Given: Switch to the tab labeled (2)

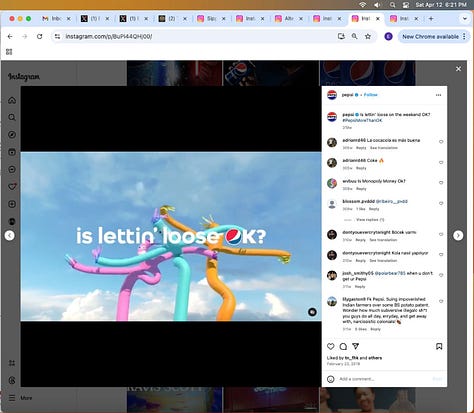Looking at the screenshot, I should coord(173,19).
